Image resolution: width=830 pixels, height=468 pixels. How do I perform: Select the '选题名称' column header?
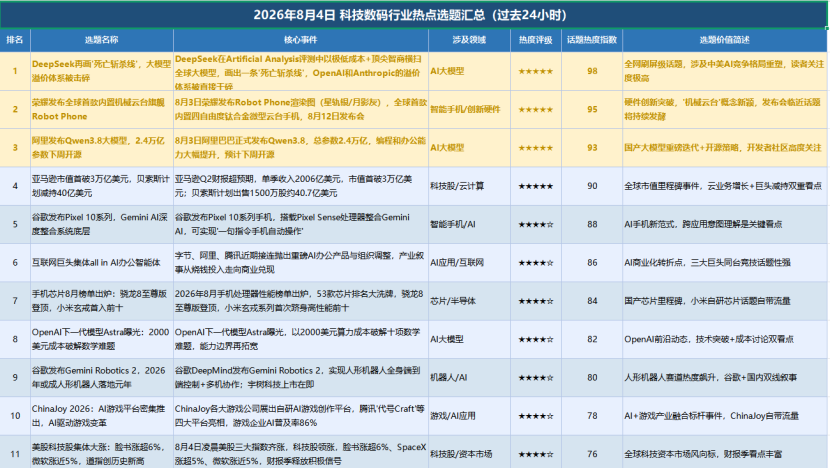point(102,40)
